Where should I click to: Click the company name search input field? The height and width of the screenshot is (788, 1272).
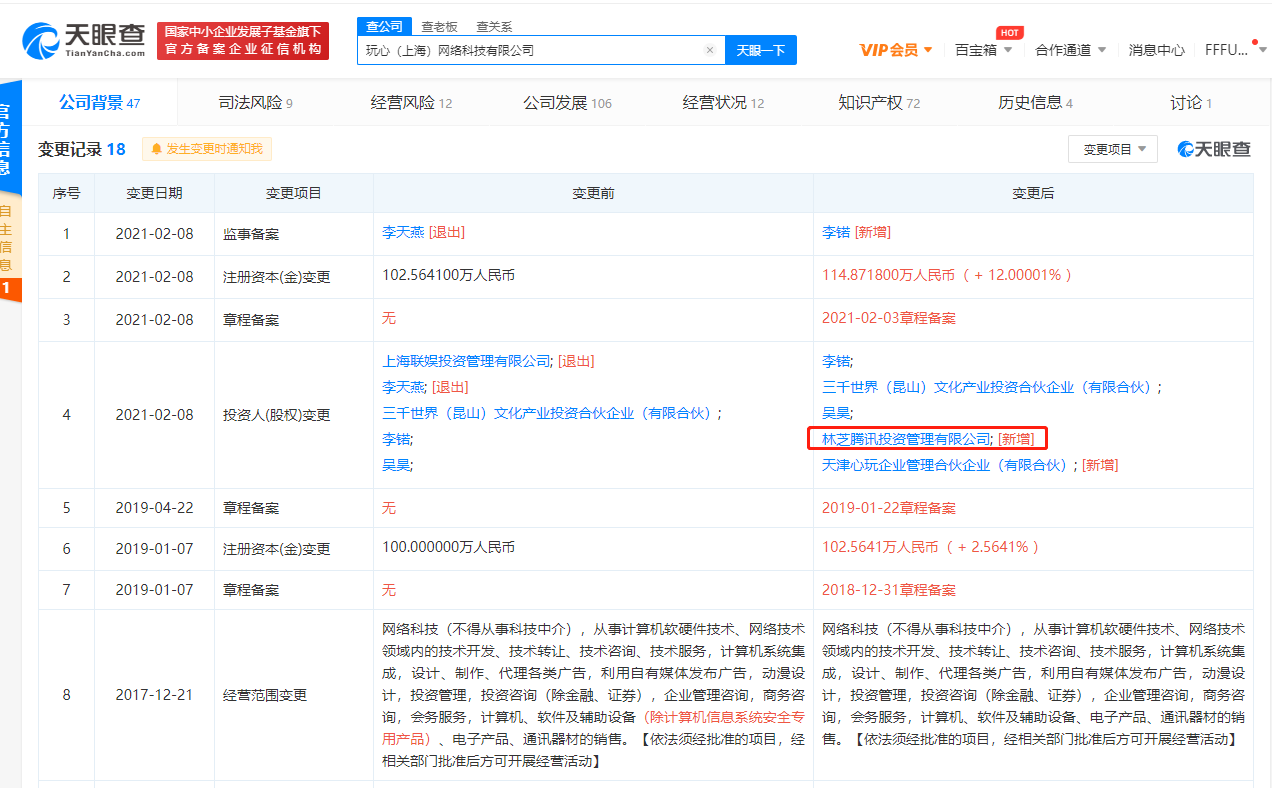(x=530, y=50)
